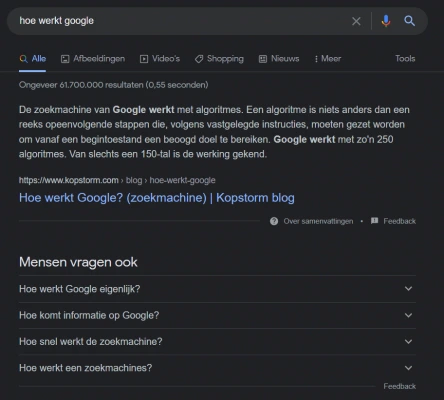Switch to the Afbeeldingen tab
Screen dimensions: 444x400
(x=93, y=59)
